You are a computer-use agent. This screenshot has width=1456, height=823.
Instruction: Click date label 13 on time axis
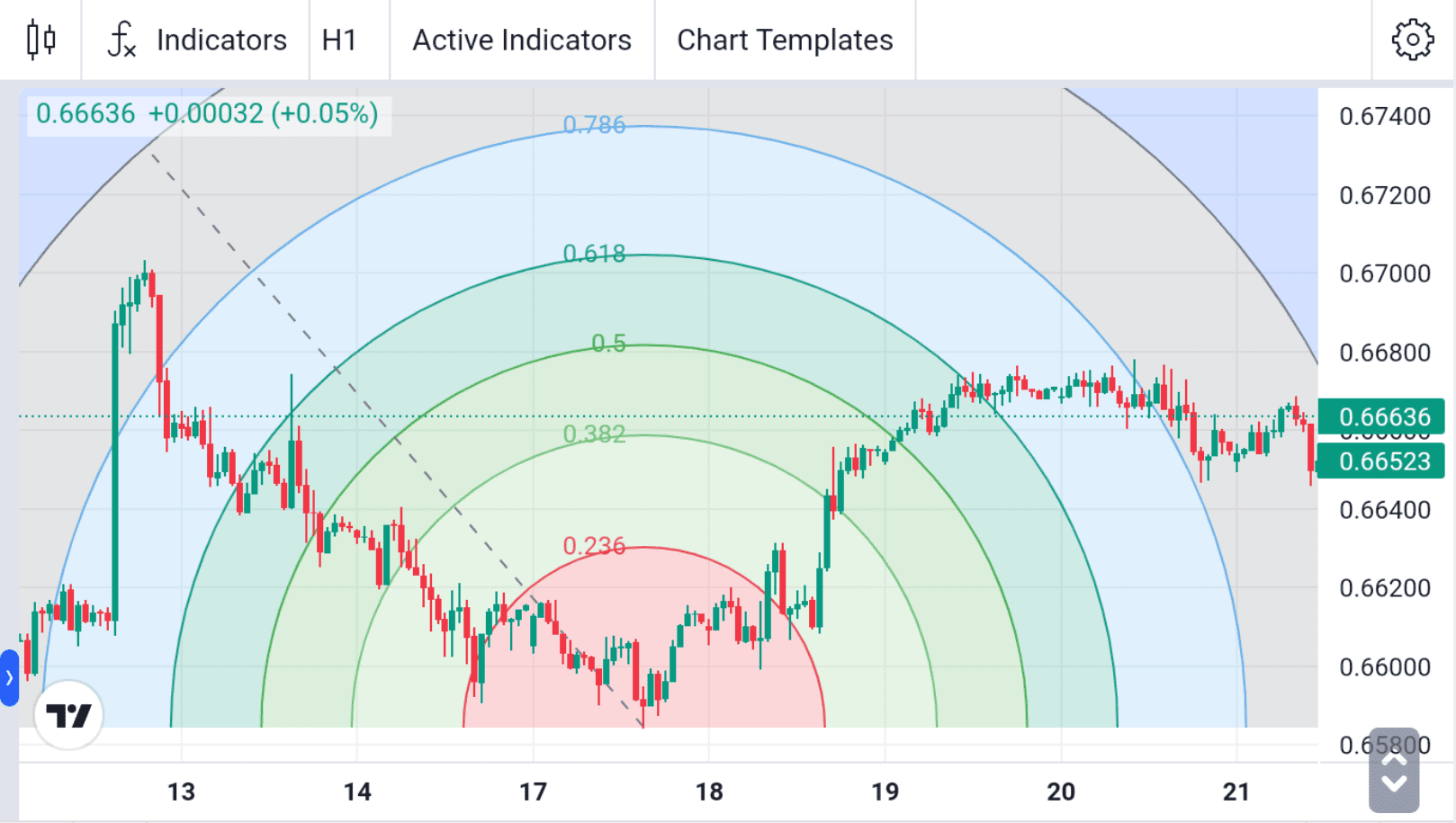coord(181,792)
